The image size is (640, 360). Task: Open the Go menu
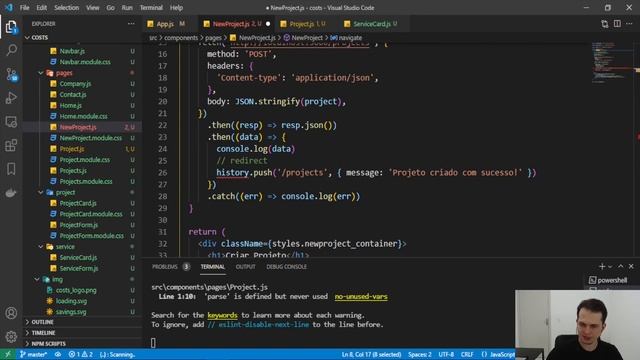click(x=110, y=8)
